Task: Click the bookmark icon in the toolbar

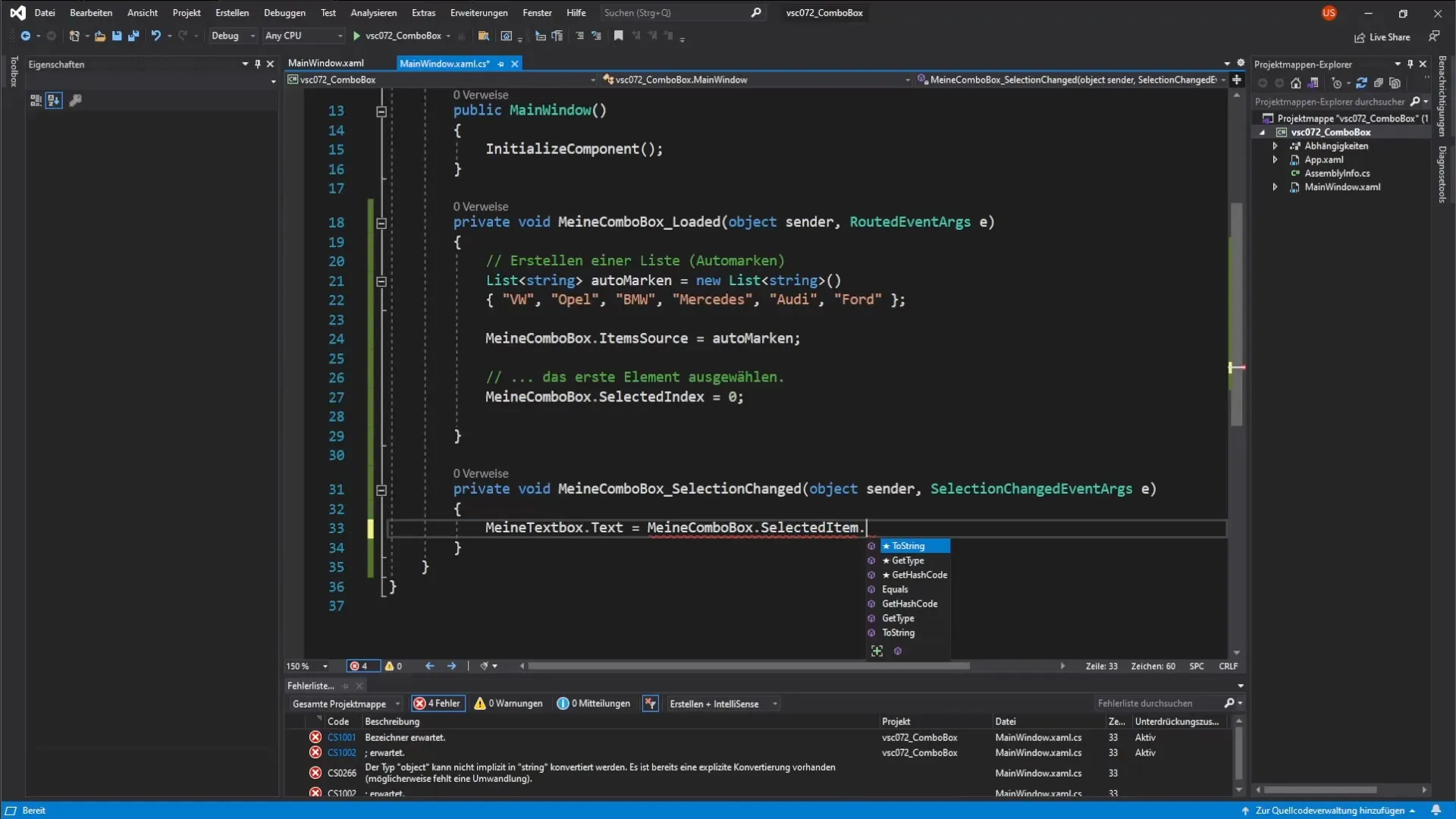Action: tap(618, 36)
